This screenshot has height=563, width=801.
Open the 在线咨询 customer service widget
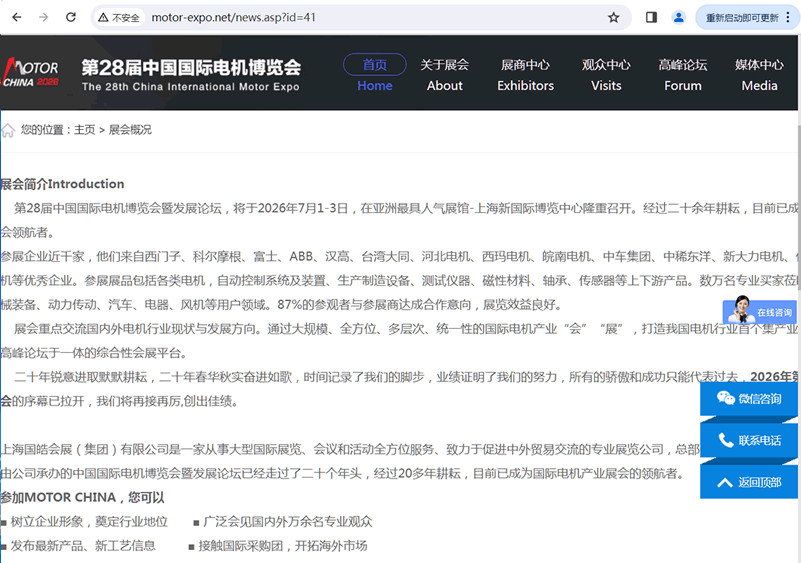tap(760, 311)
